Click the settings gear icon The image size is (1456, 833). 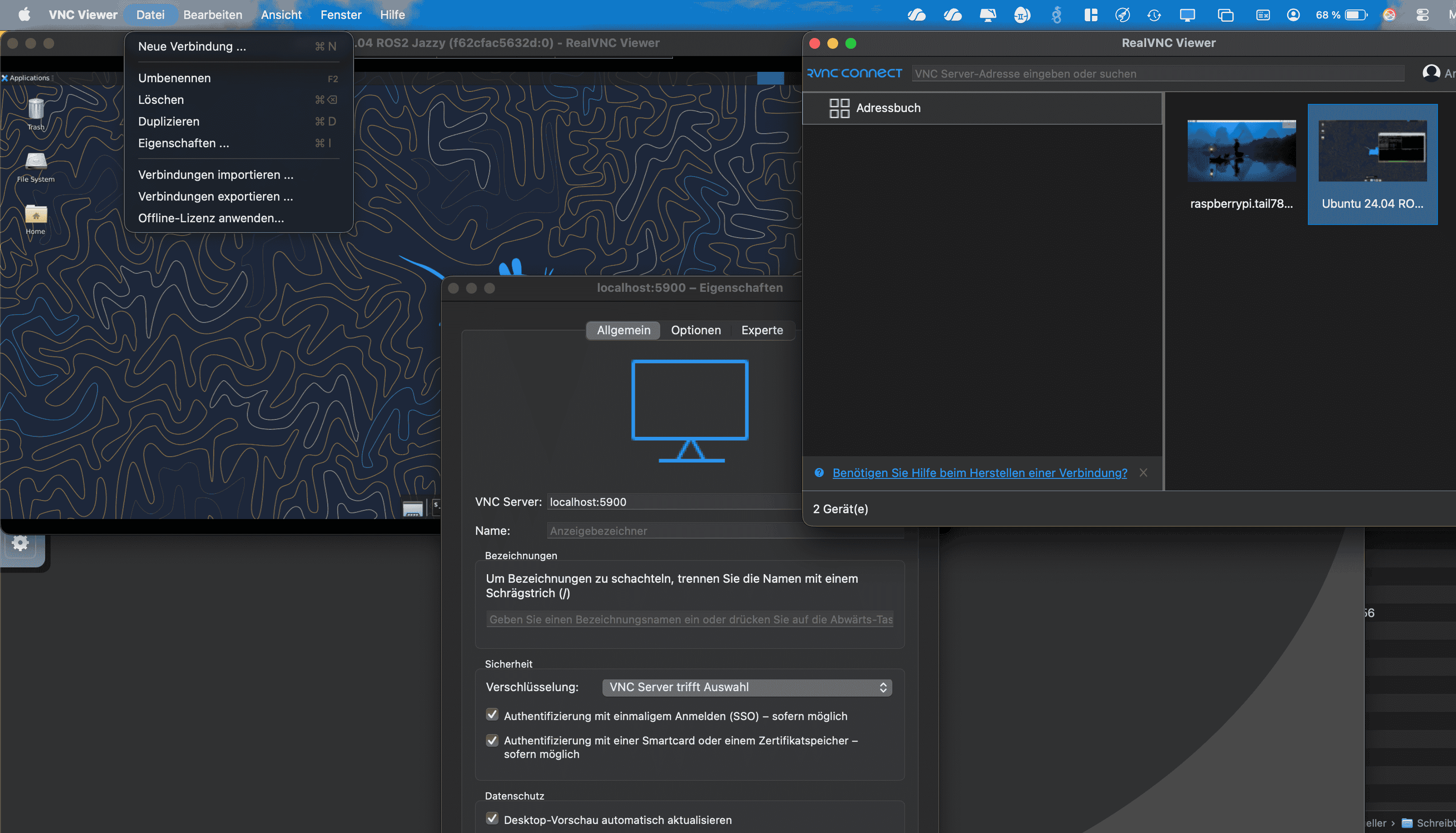pos(21,543)
